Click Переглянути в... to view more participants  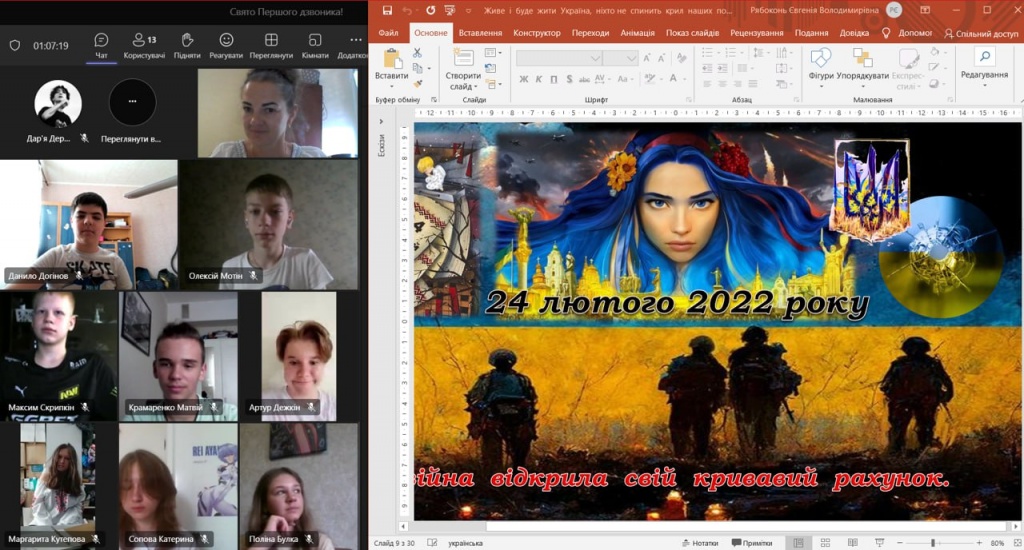click(x=132, y=110)
